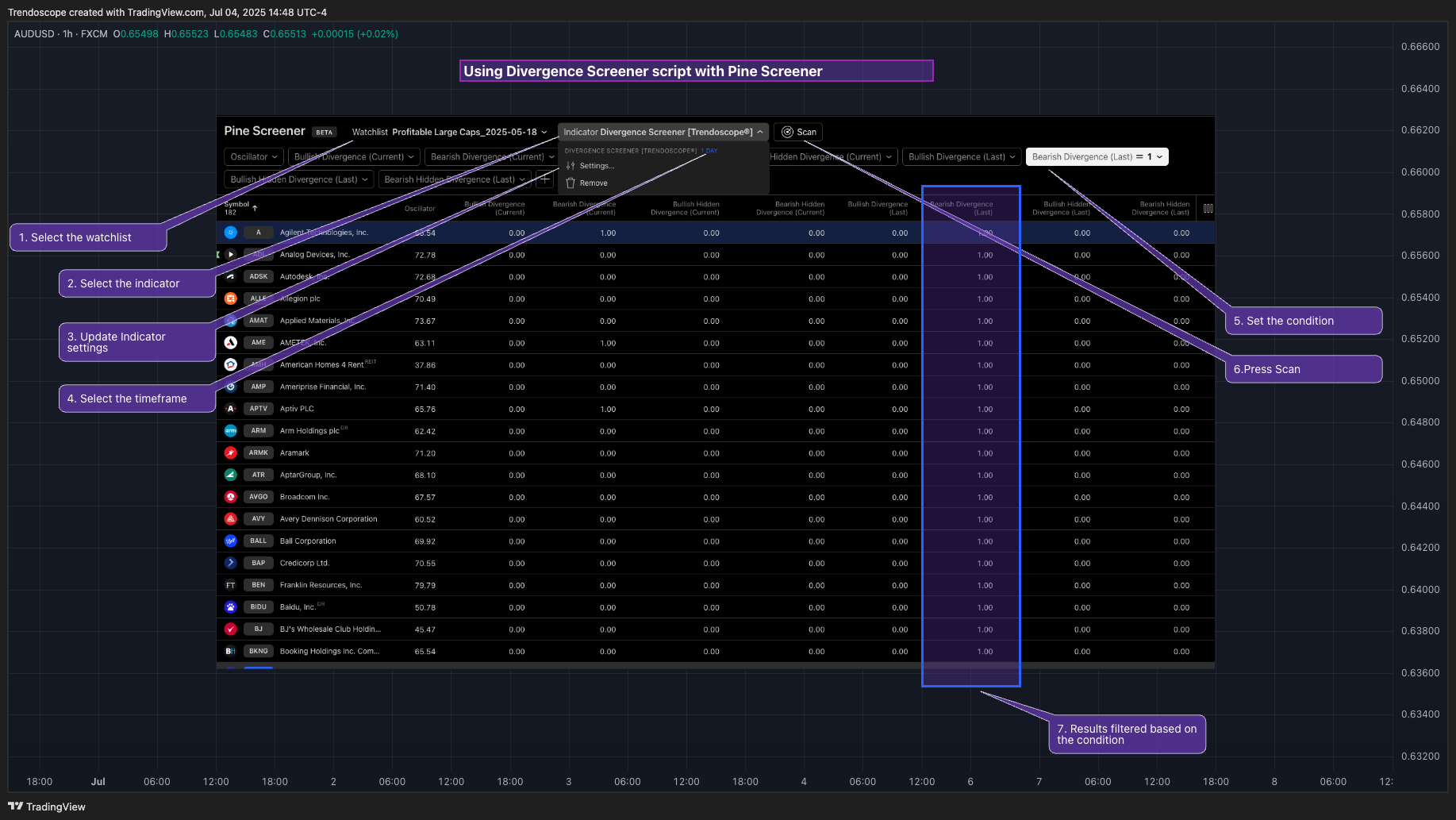Click the BJ's Wholesale Club logo

(x=230, y=629)
